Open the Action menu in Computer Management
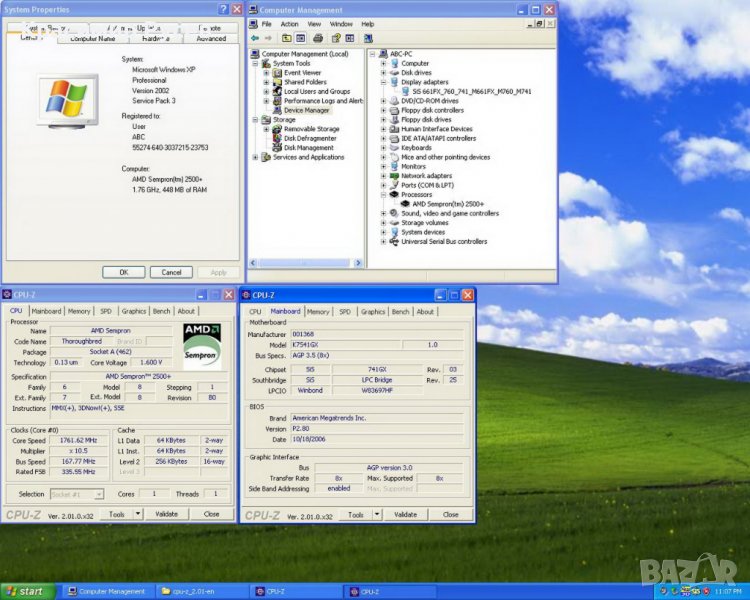The height and width of the screenshot is (600, 750). 289,24
